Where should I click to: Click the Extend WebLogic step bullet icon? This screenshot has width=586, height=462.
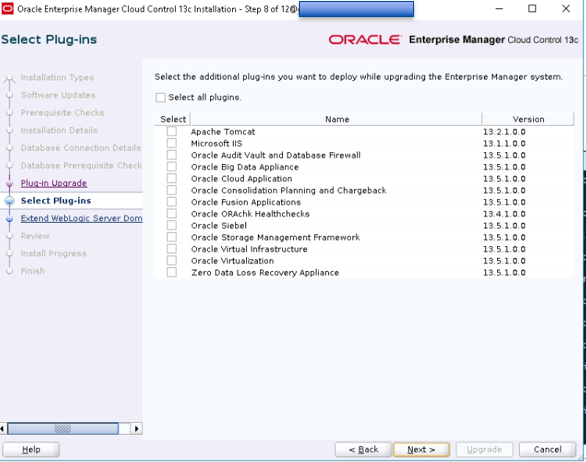click(x=10, y=219)
